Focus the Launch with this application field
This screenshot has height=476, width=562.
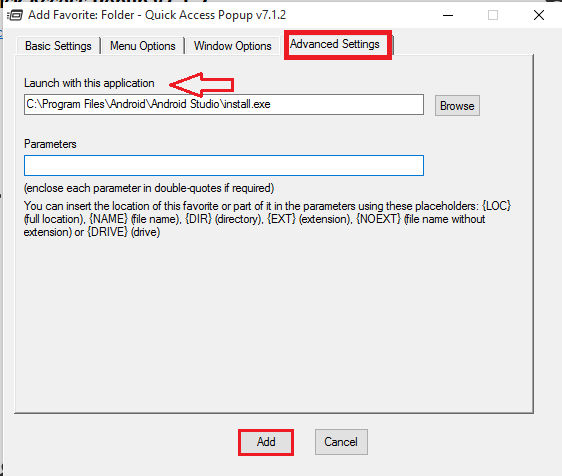click(224, 104)
